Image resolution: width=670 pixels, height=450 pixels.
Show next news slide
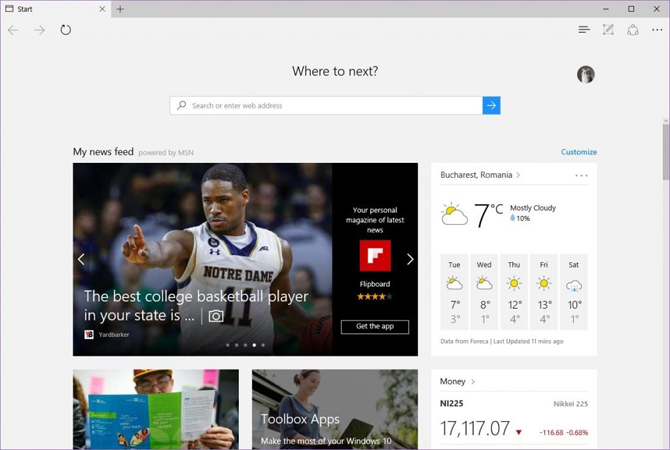point(410,259)
